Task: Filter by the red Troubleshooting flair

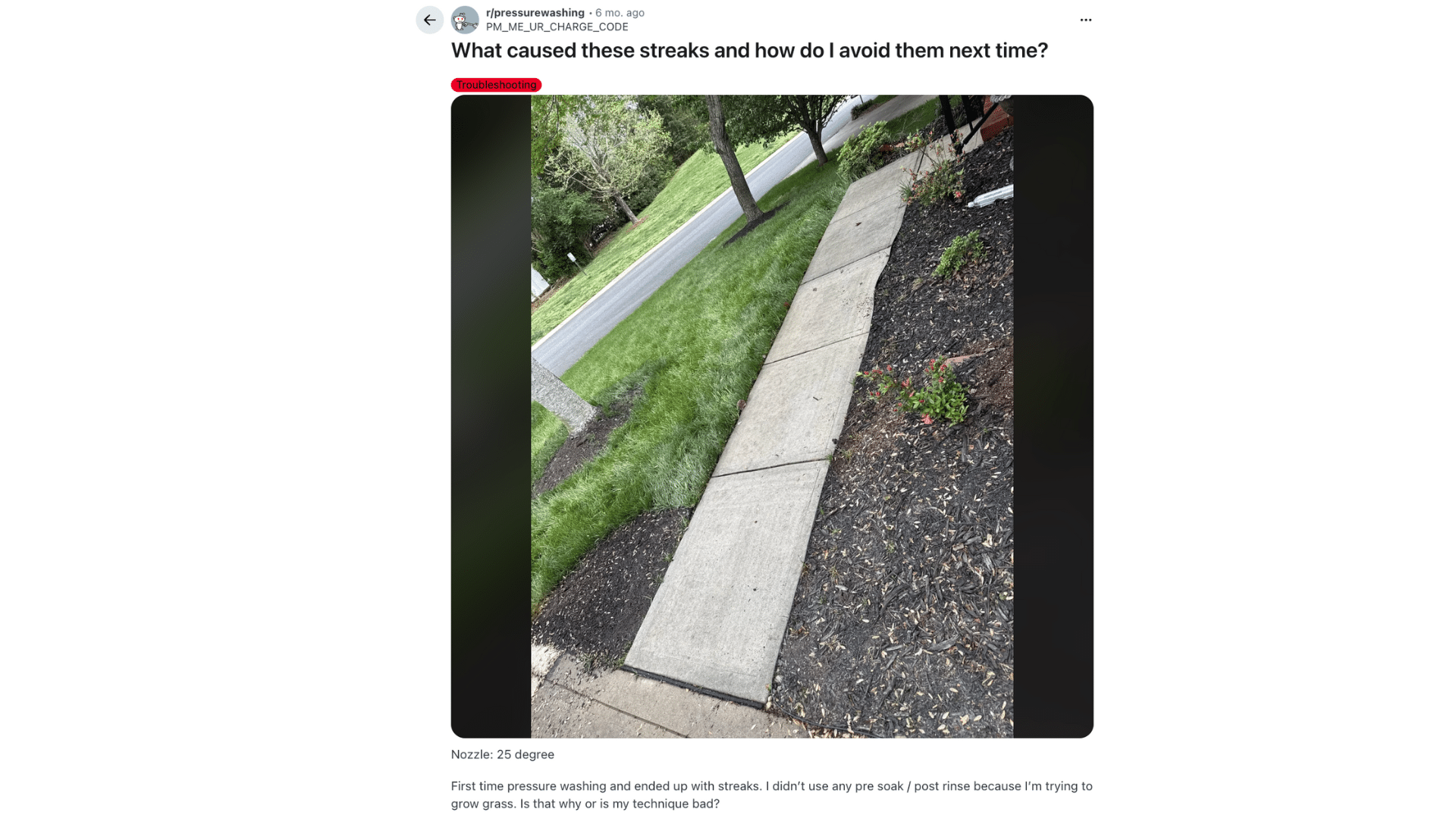Action: [496, 85]
